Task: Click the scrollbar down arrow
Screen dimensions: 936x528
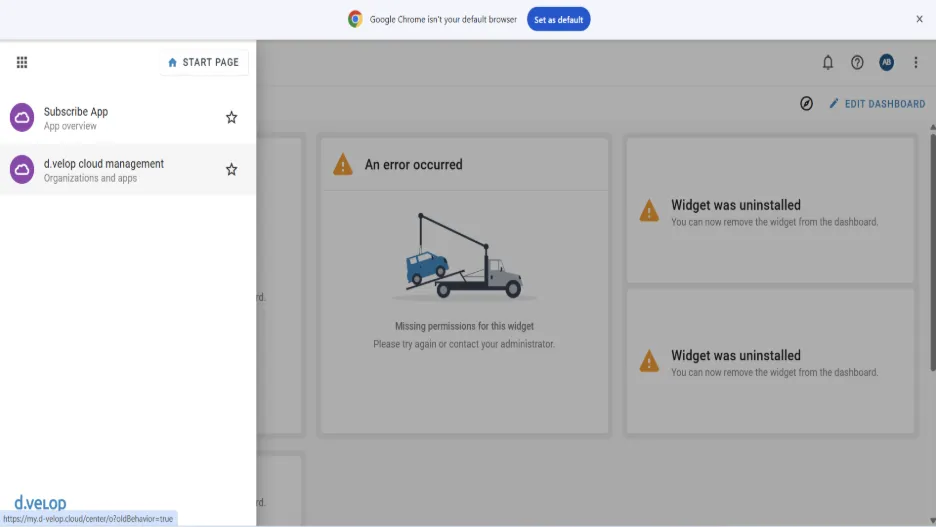Action: pyautogui.click(x=932, y=521)
